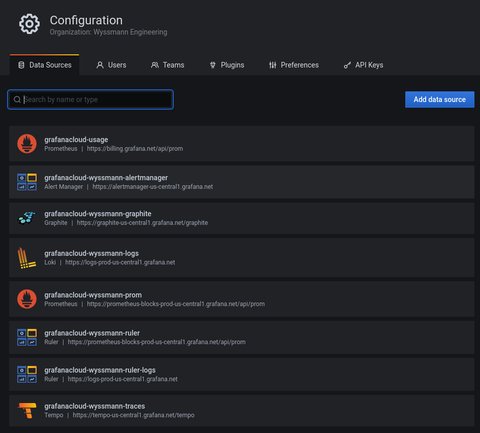Screen dimensions: 480x433
Task: Click the Organization: Wyssmann Engineering subtitle
Action: coord(108,32)
